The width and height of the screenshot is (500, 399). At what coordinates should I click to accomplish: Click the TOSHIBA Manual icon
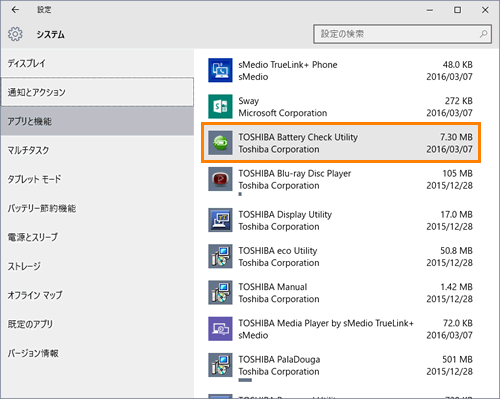tap(220, 293)
